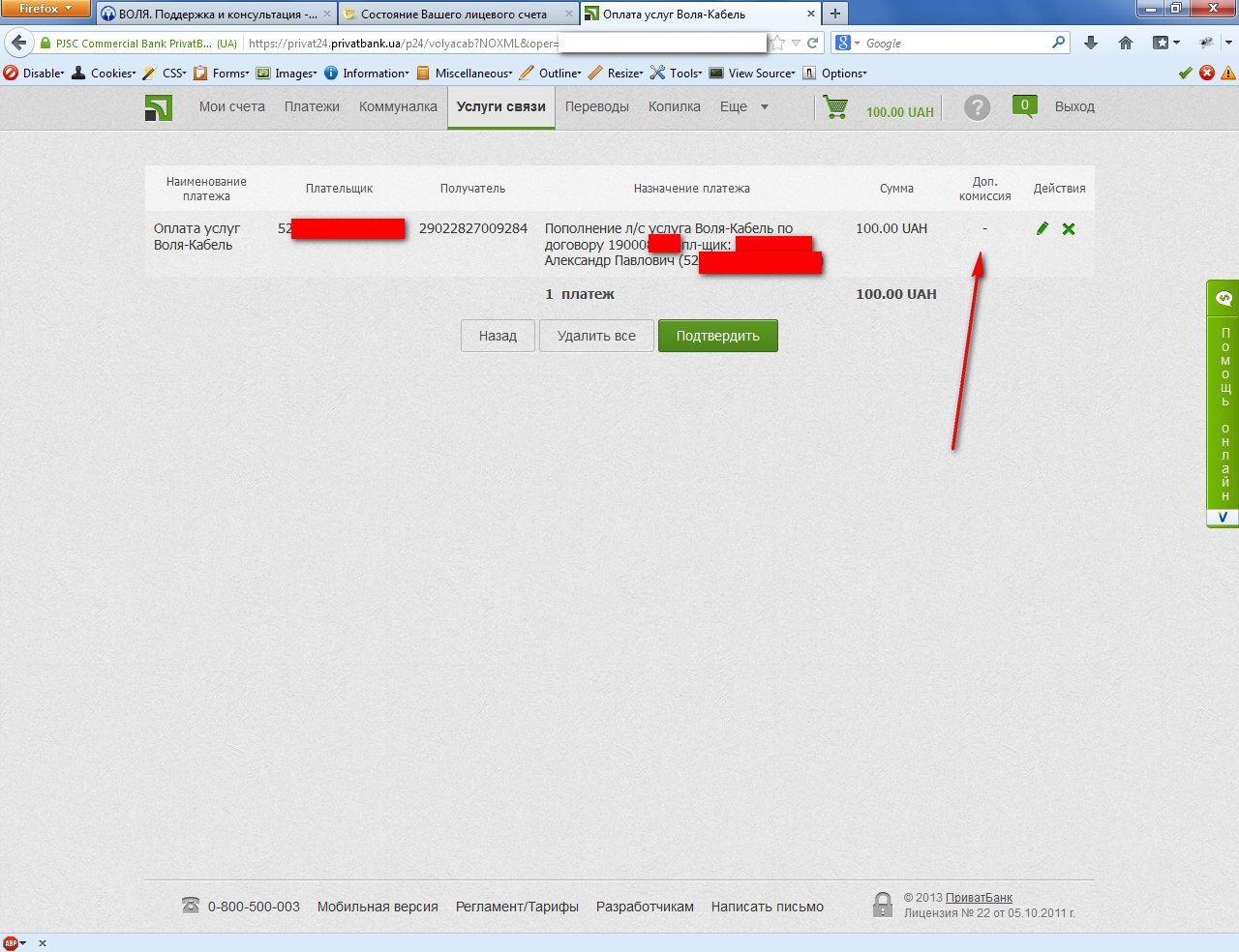Open the search engine selector
The height and width of the screenshot is (952, 1239).
click(x=847, y=44)
